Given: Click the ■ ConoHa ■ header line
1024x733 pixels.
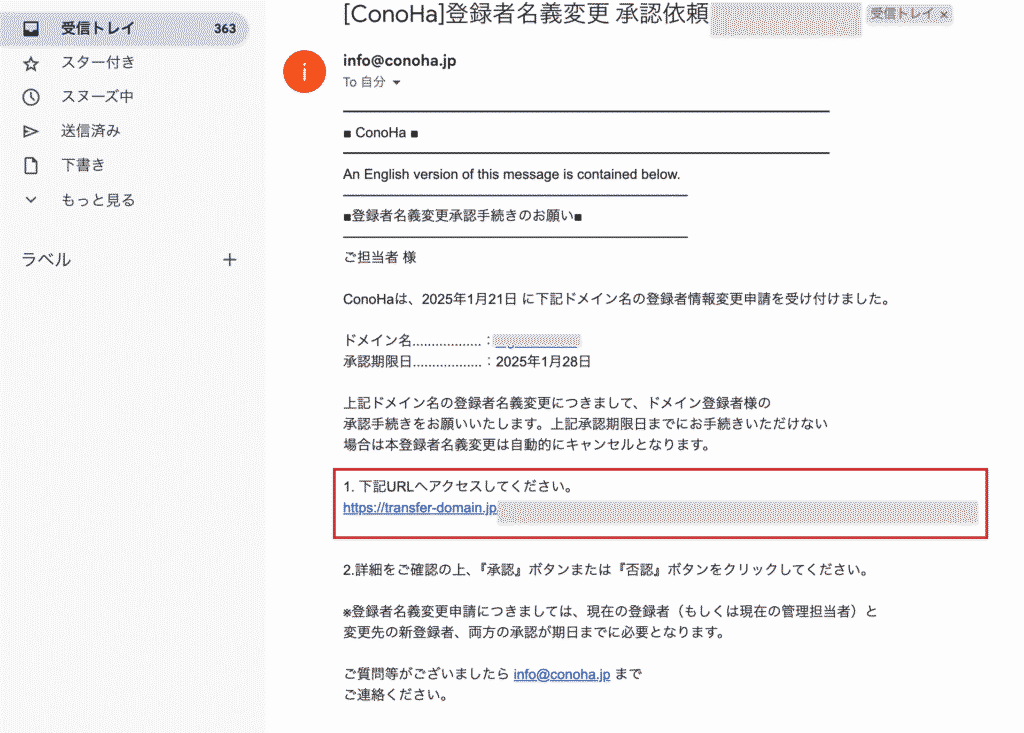Looking at the screenshot, I should pos(381,133).
